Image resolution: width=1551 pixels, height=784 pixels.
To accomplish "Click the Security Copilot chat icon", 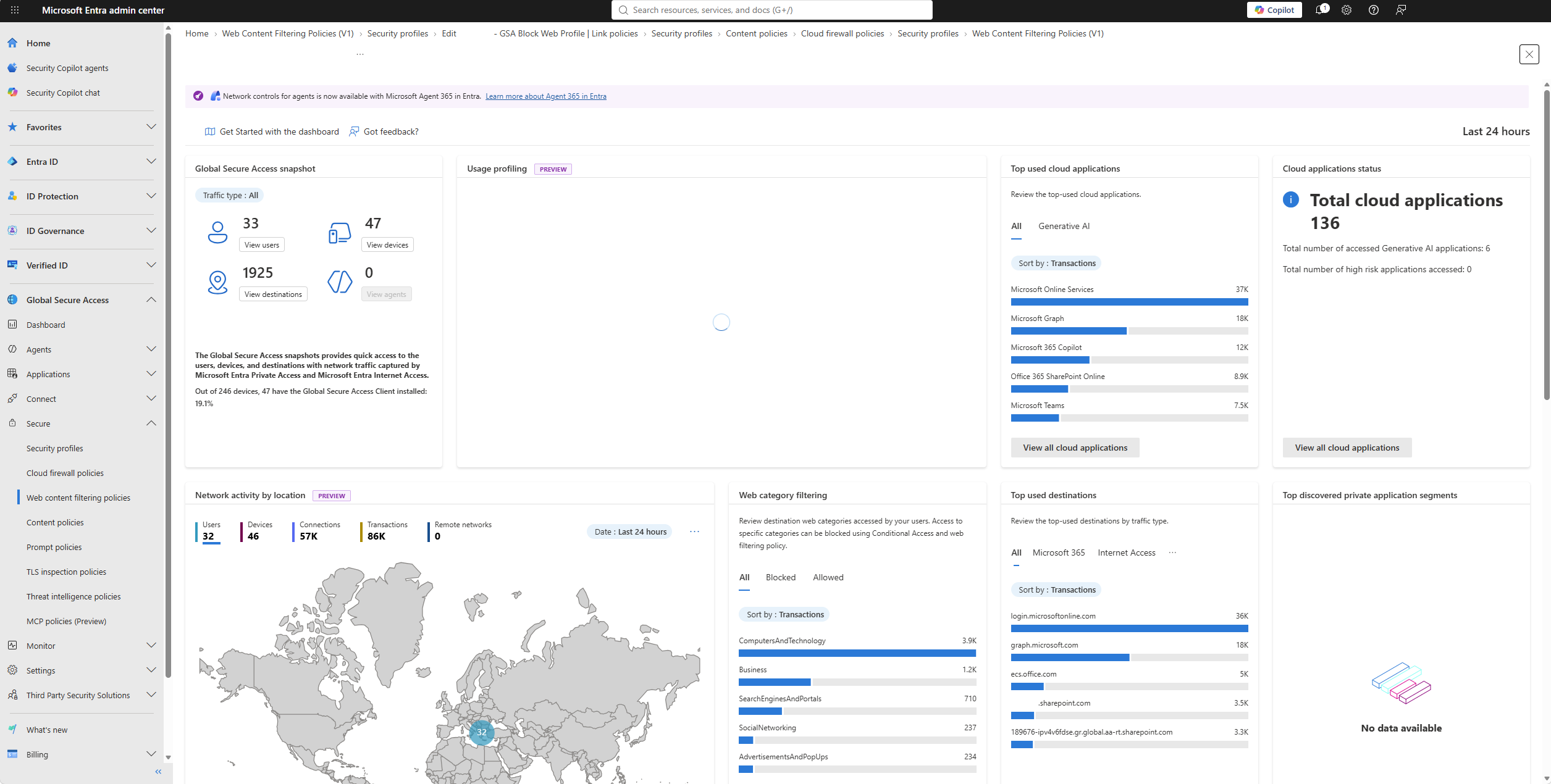I will [12, 93].
